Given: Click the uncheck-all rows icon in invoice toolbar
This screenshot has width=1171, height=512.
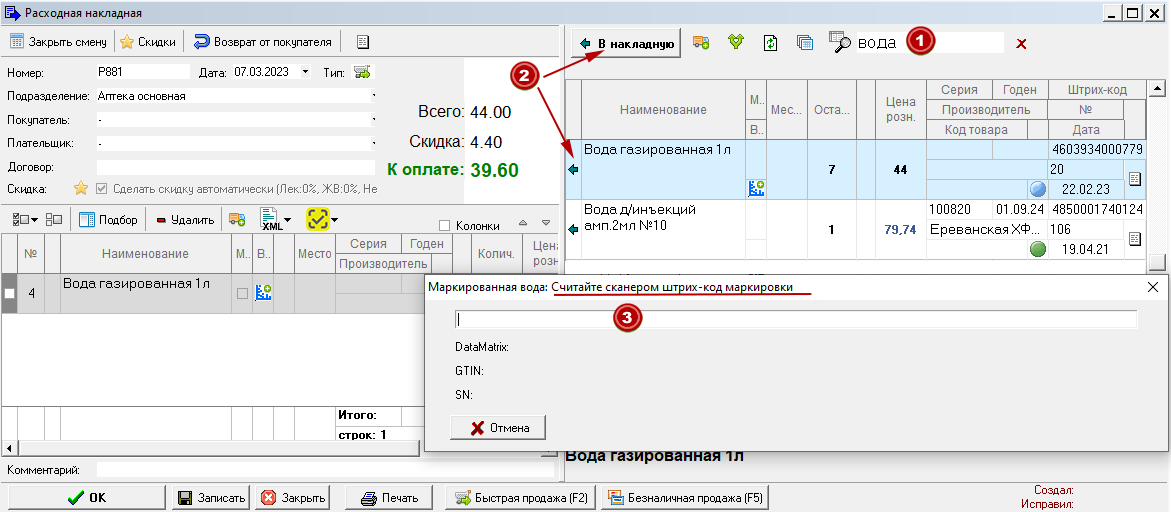Looking at the screenshot, I should pos(54,219).
